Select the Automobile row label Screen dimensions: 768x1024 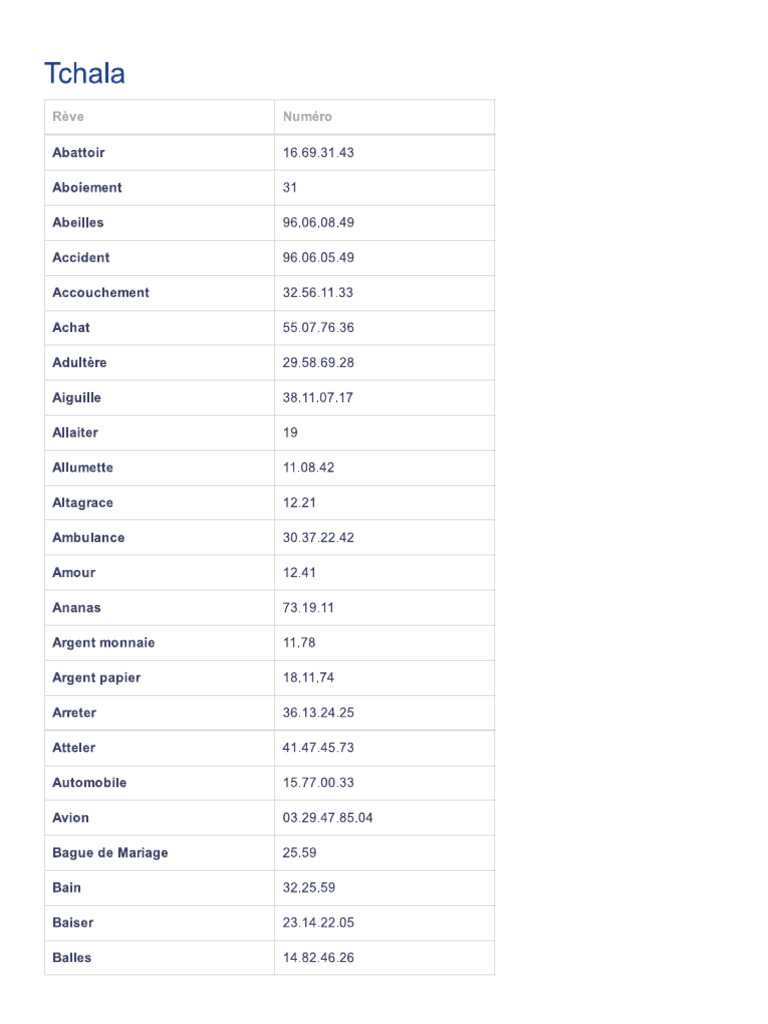point(89,783)
